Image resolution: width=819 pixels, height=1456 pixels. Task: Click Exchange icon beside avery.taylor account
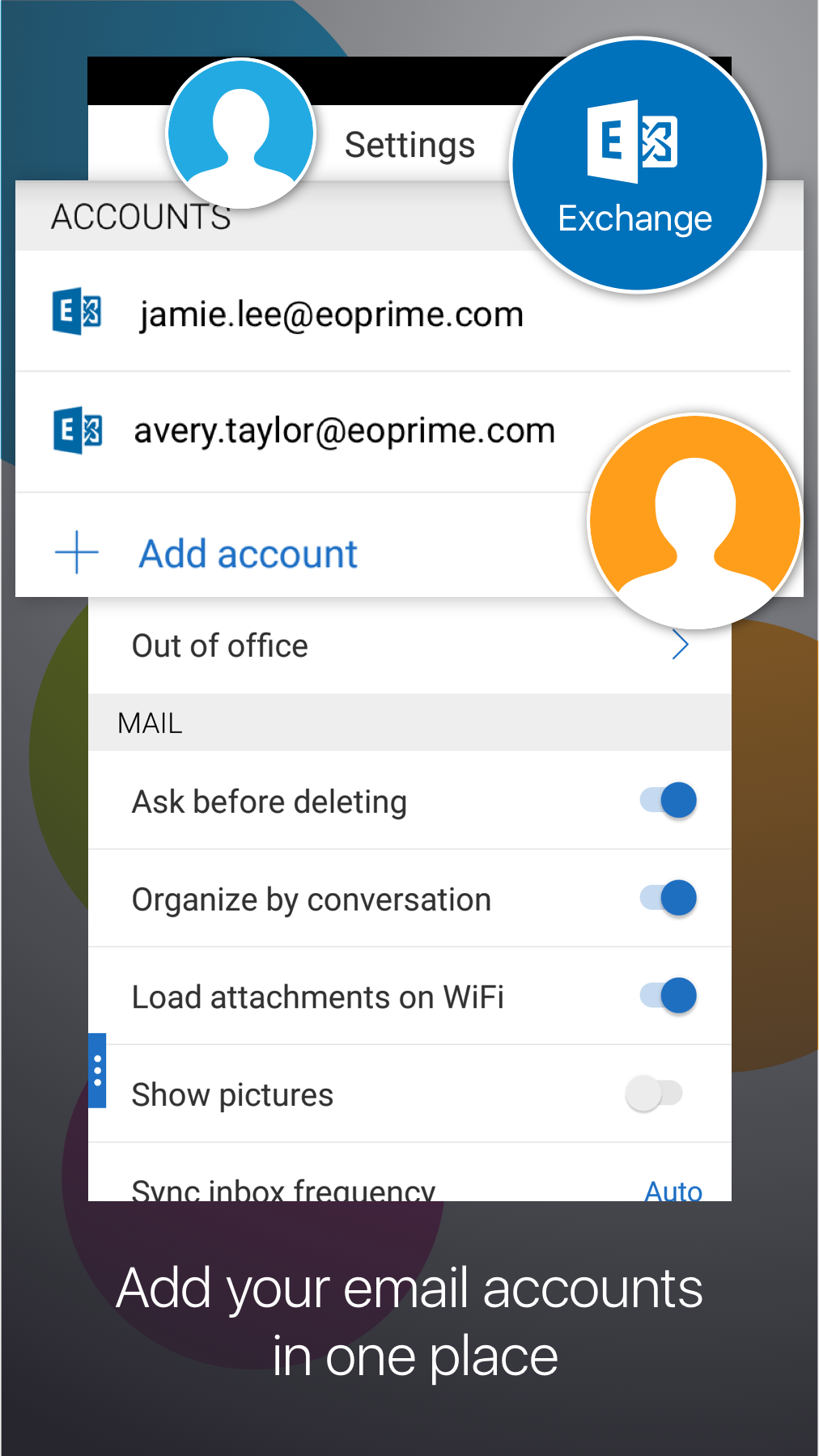pyautogui.click(x=77, y=430)
